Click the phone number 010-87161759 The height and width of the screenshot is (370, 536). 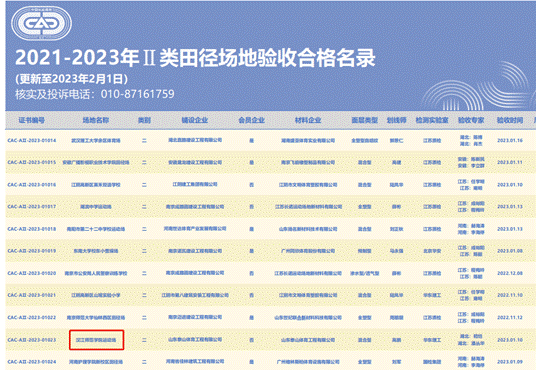click(137, 94)
